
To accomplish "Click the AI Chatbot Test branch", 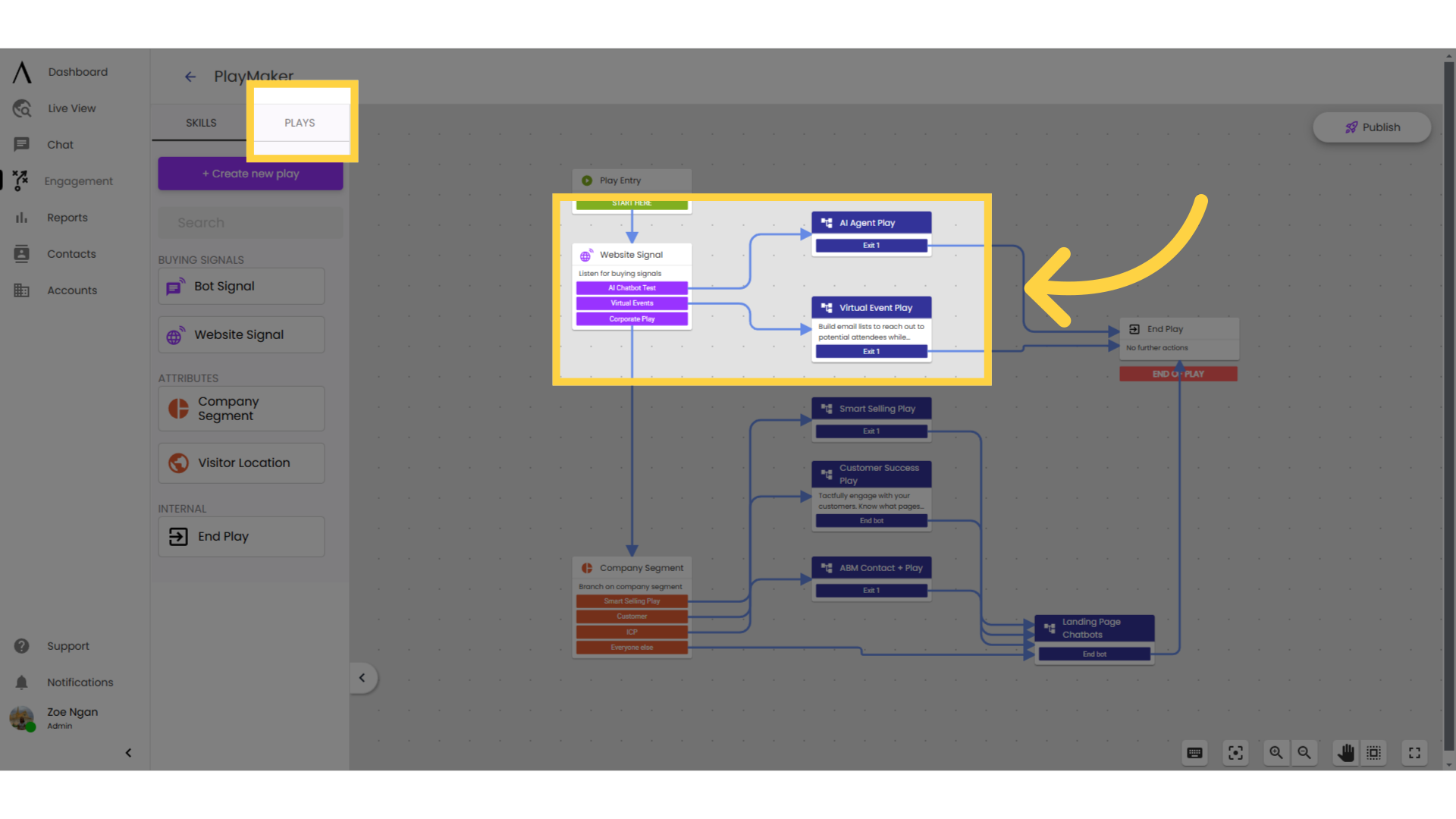I will pyautogui.click(x=632, y=288).
